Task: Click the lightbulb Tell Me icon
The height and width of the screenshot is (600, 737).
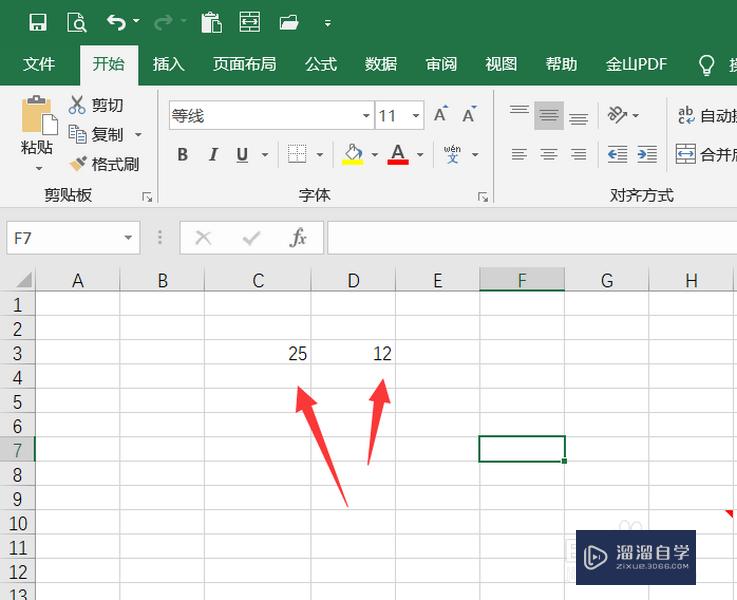Action: (706, 65)
